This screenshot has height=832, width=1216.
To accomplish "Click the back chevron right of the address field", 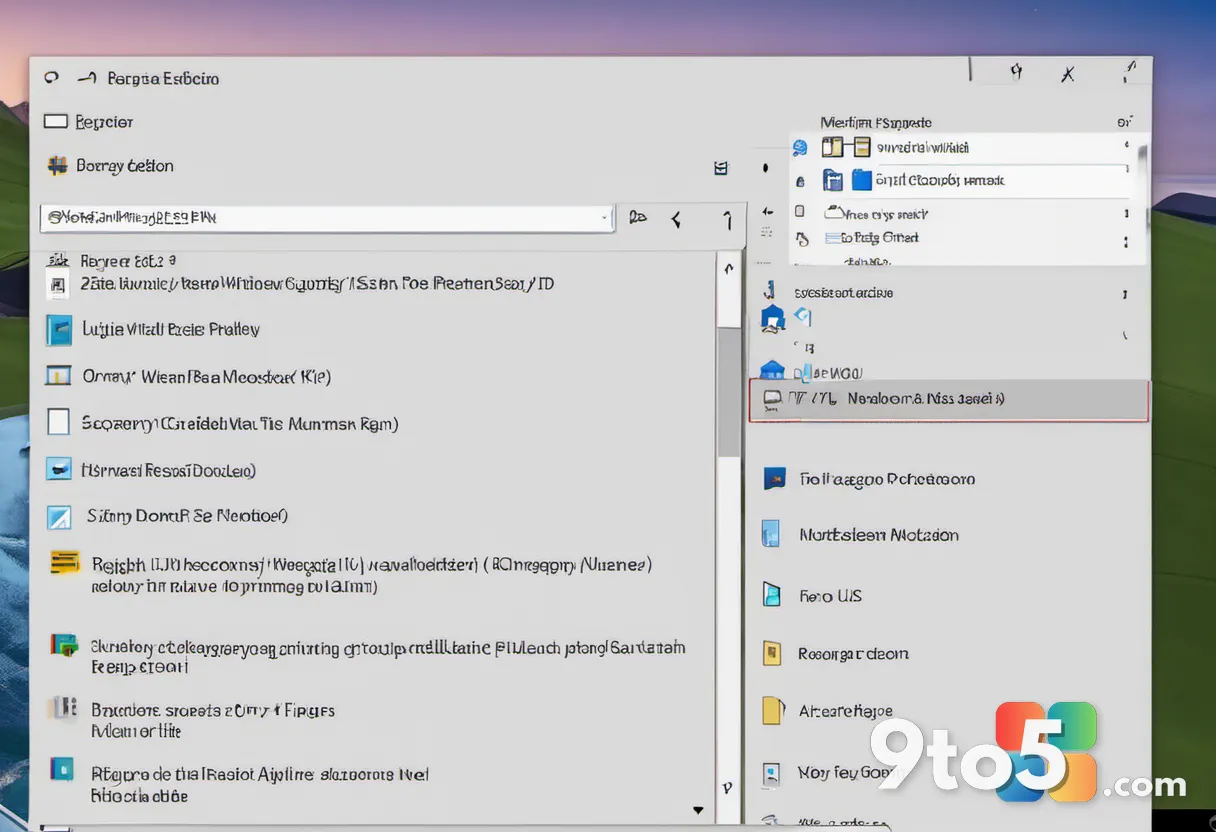I will pyautogui.click(x=676, y=218).
